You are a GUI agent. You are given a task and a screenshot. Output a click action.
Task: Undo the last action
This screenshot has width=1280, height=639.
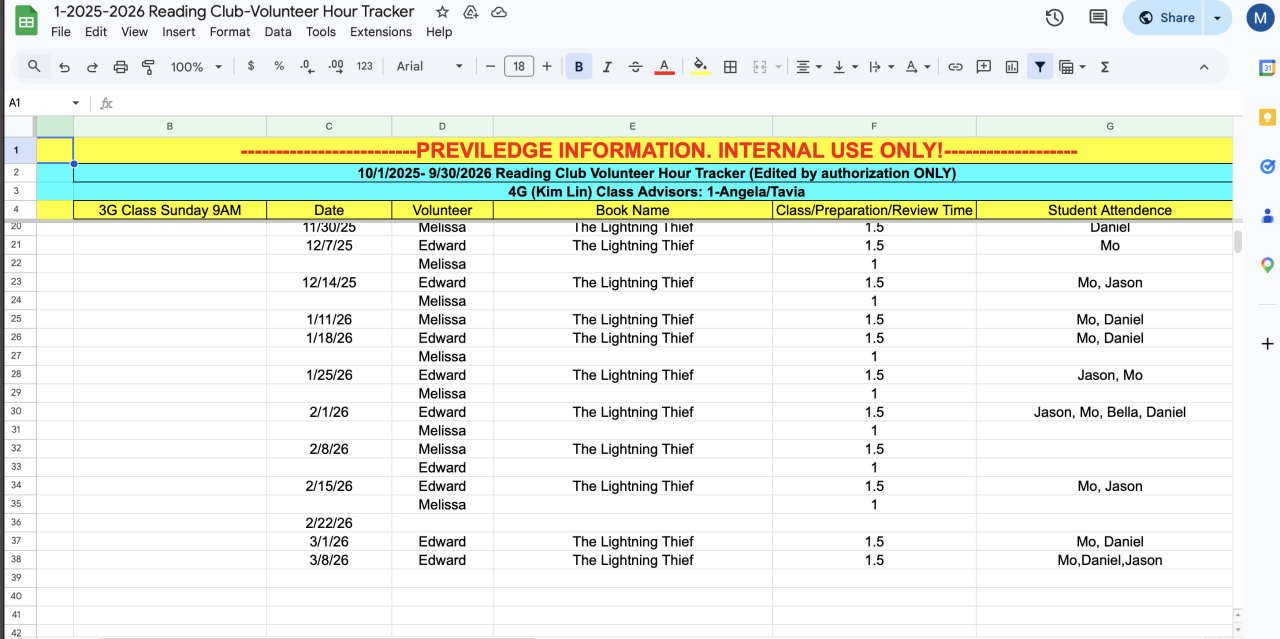tap(64, 67)
